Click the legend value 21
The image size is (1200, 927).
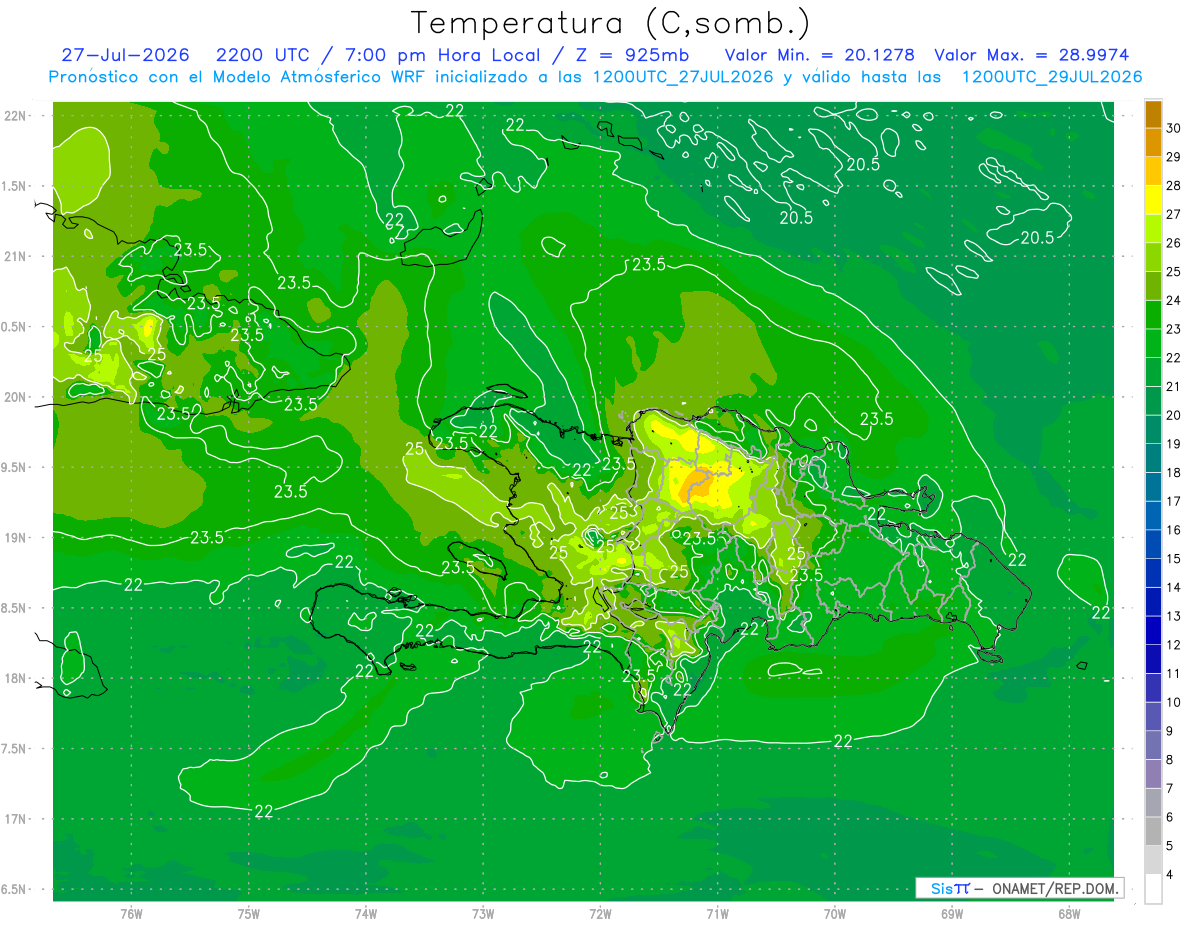[x=1174, y=386]
